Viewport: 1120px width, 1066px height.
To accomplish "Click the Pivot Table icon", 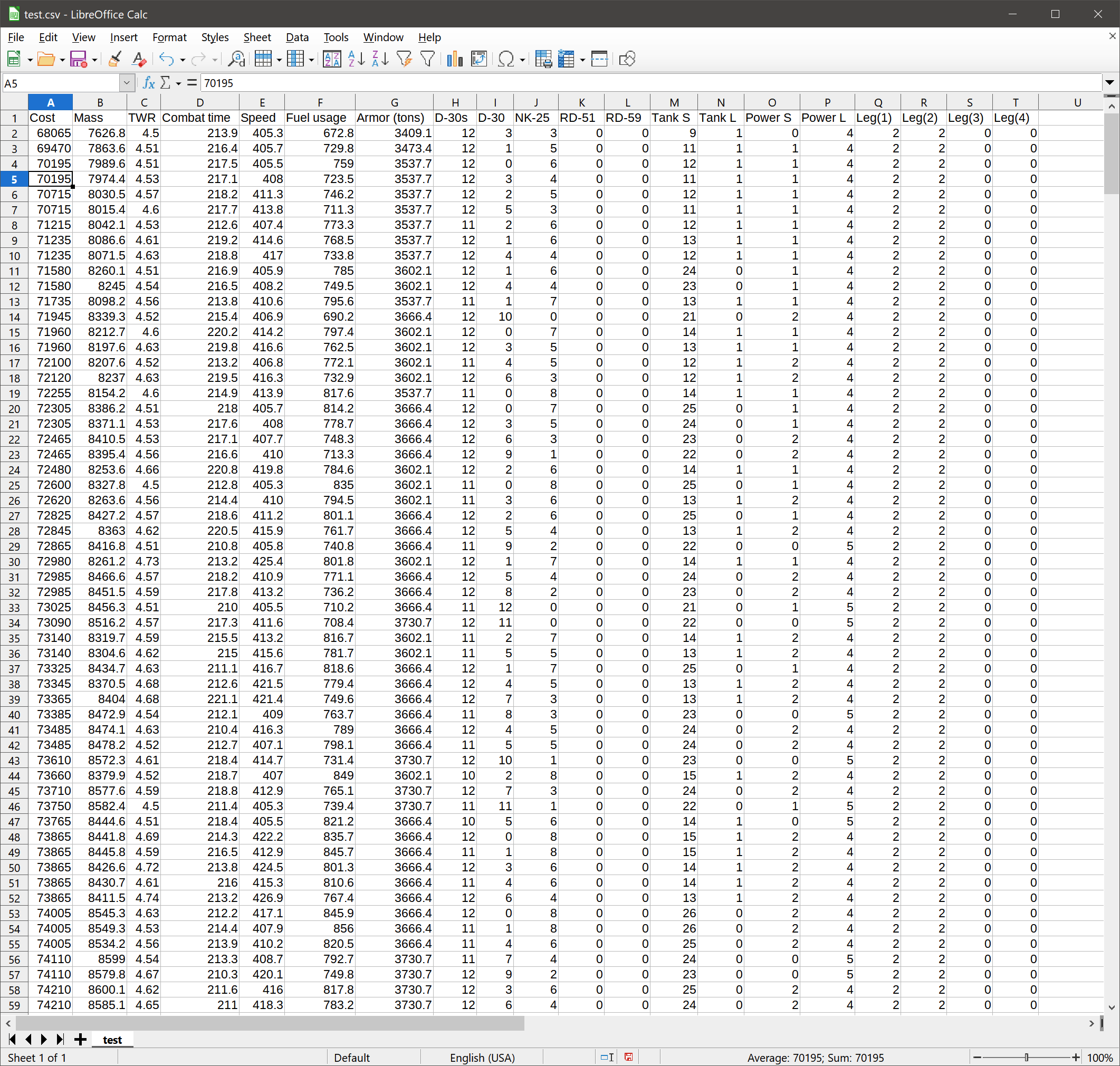I will [x=479, y=59].
